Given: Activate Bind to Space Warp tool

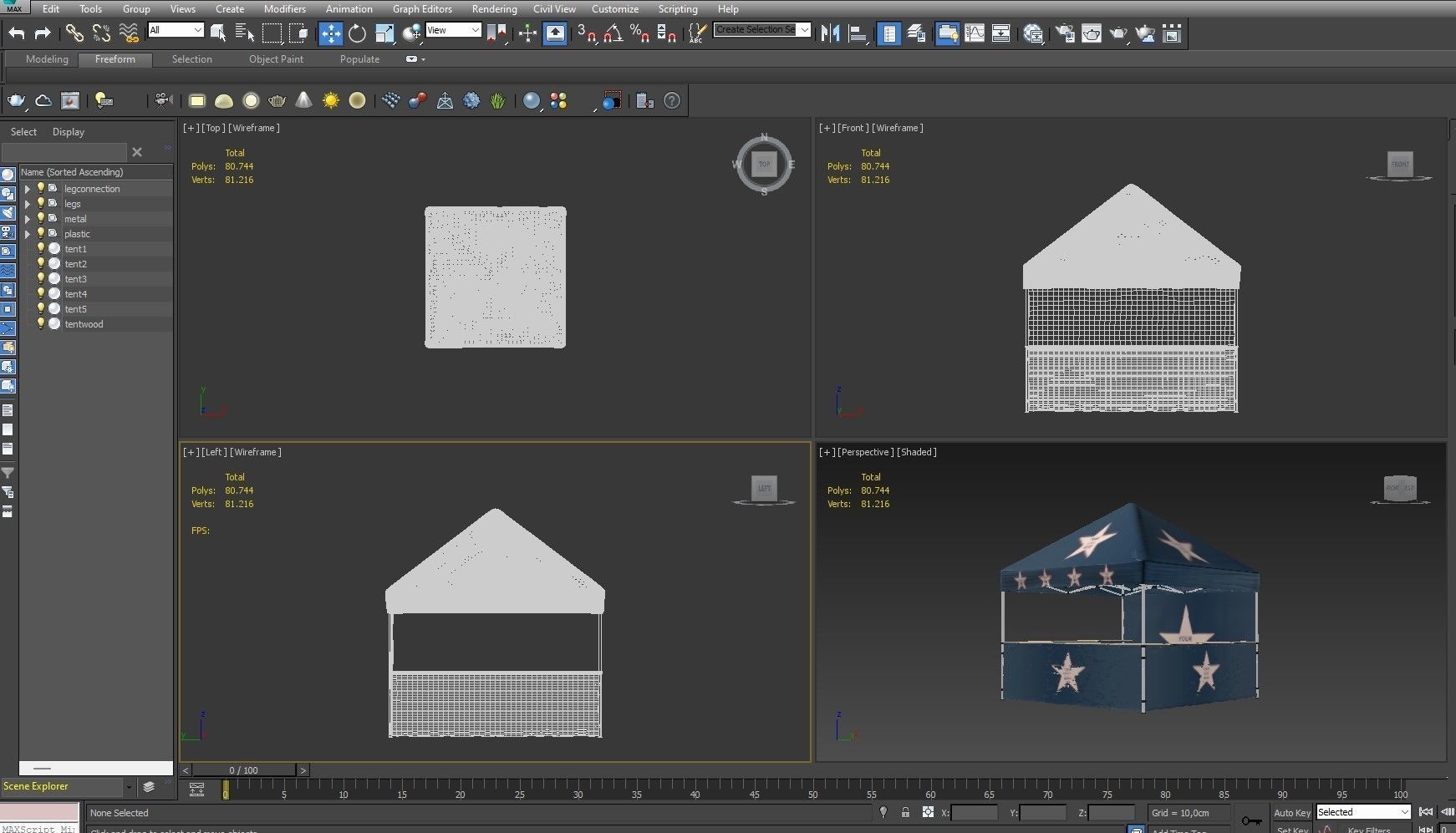Looking at the screenshot, I should pos(129,33).
